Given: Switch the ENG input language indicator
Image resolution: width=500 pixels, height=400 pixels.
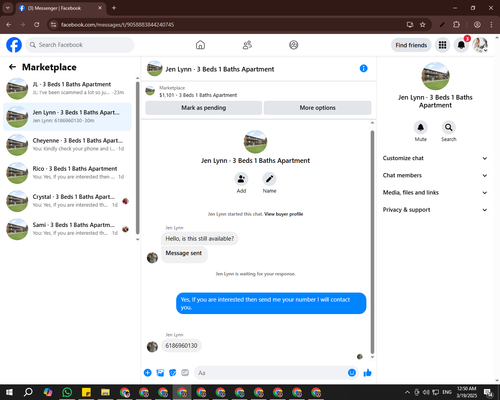Looking at the screenshot, I should [x=447, y=392].
